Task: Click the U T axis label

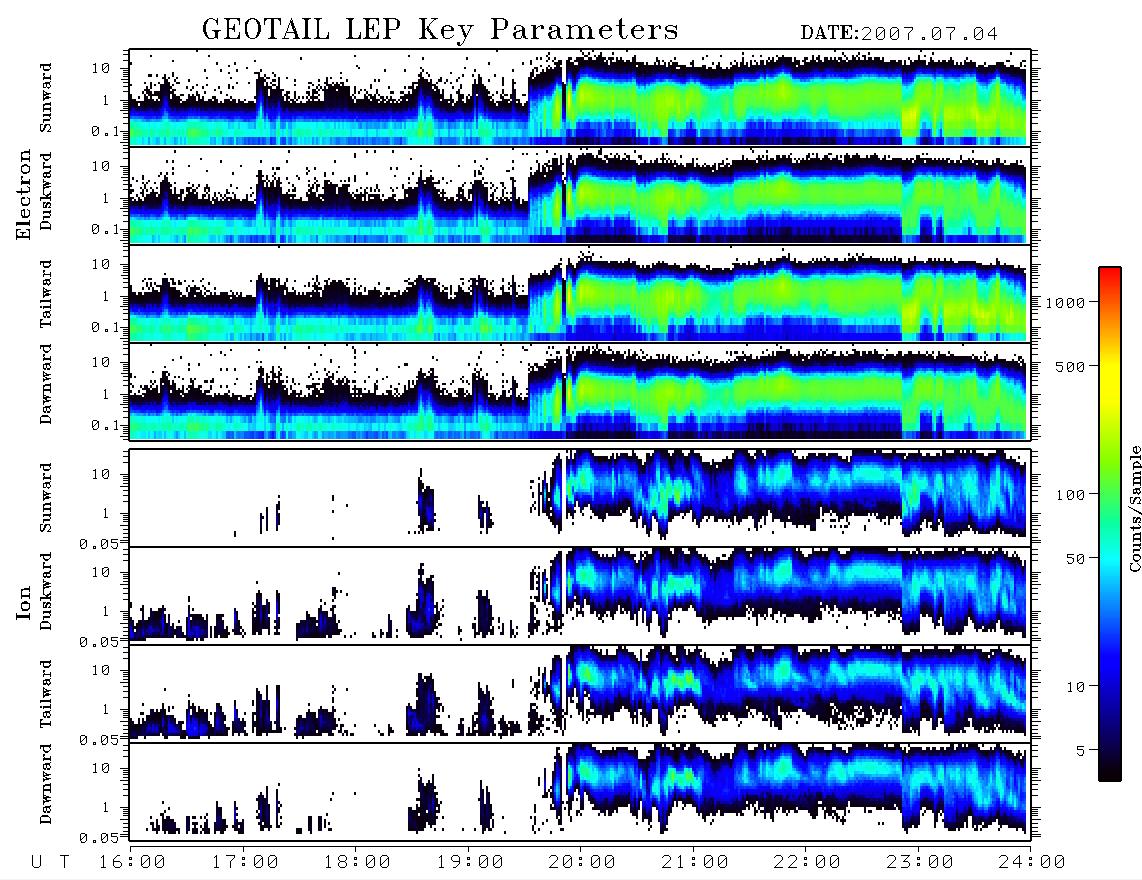Action: 51,862
